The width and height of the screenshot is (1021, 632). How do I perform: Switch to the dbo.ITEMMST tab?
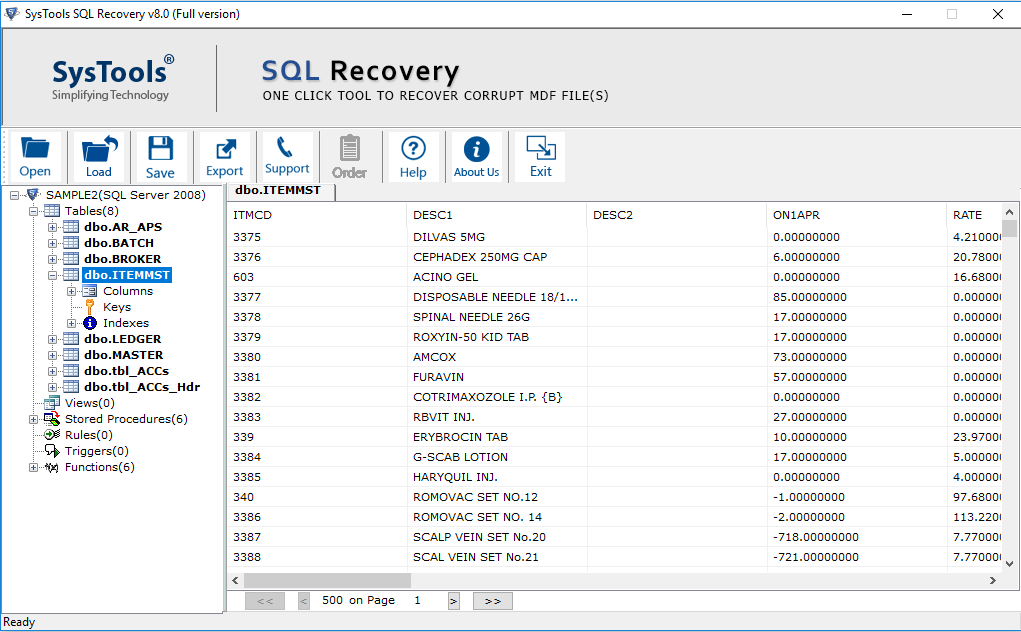coord(281,191)
